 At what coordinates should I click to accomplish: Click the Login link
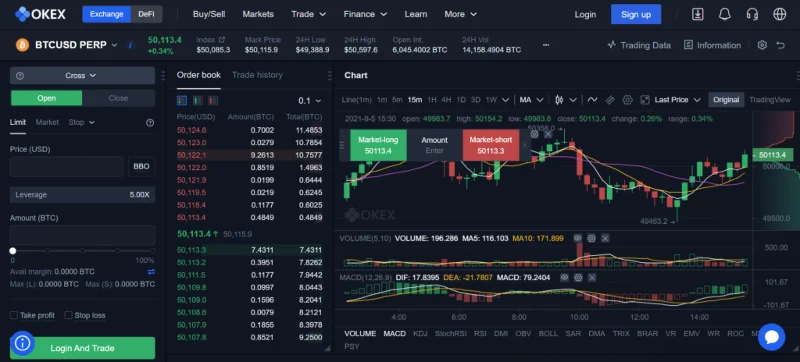pos(585,14)
